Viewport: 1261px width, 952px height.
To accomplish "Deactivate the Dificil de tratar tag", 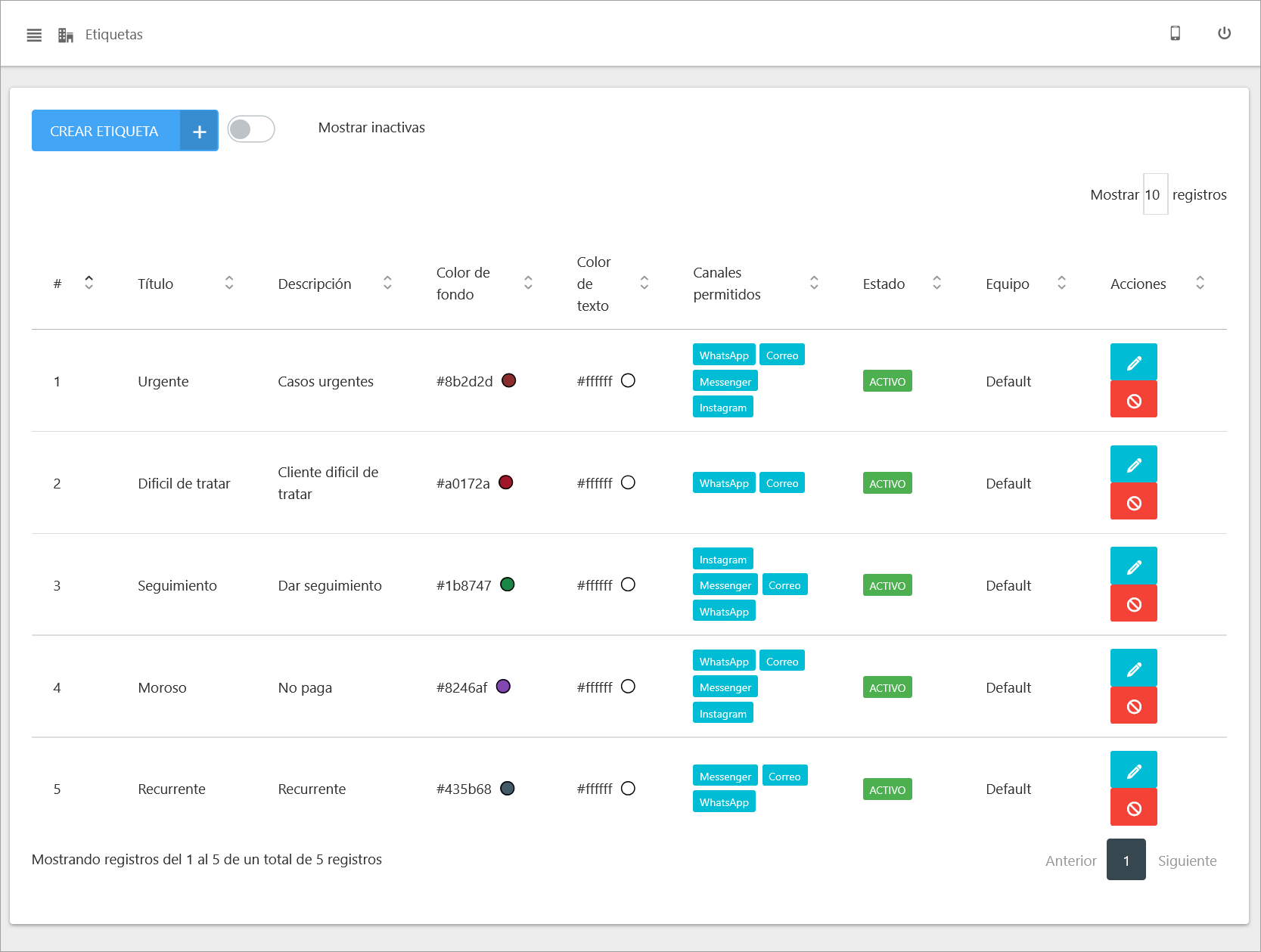I will [1133, 502].
